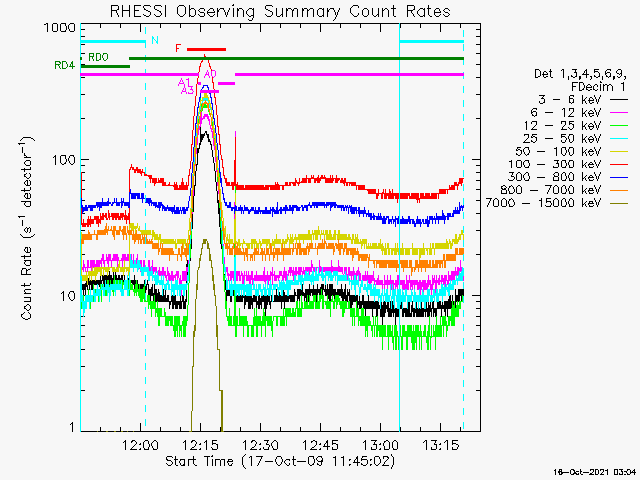Click the '13:15' time axis label
The image size is (640, 480).
pyautogui.click(x=440, y=445)
